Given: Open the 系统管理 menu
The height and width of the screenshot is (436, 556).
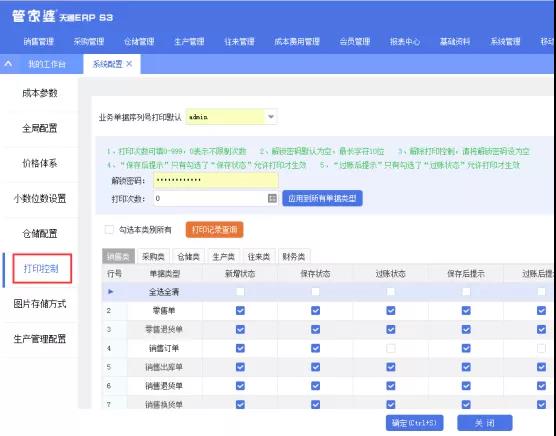Looking at the screenshot, I should [x=505, y=41].
